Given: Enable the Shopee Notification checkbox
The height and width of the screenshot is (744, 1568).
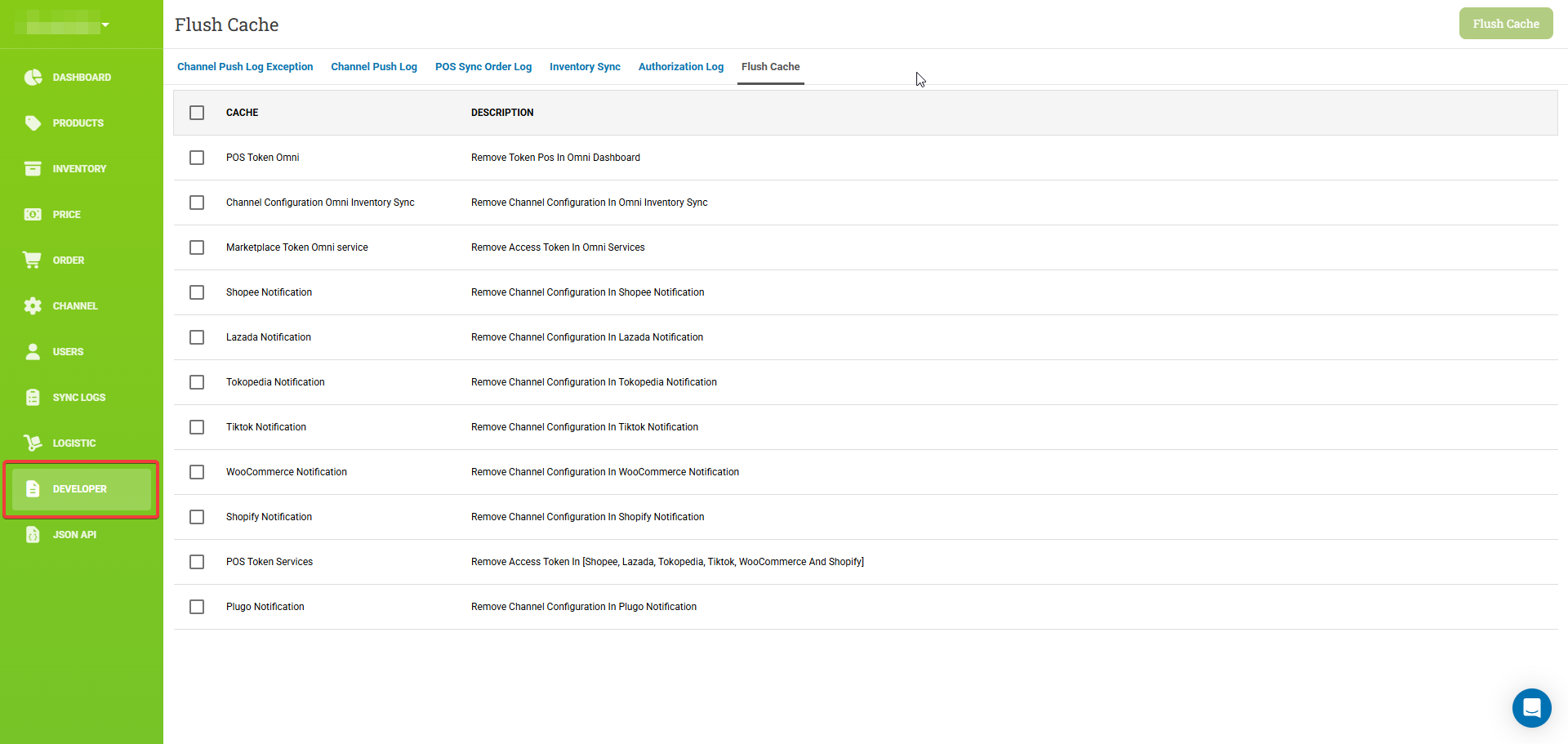Looking at the screenshot, I should click(x=197, y=292).
